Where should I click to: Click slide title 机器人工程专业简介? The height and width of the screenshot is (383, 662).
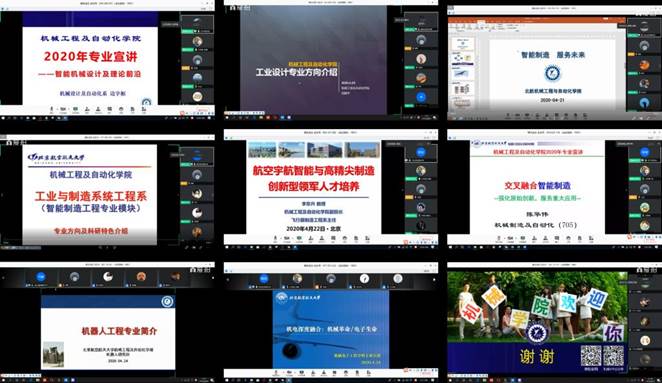[x=119, y=331]
